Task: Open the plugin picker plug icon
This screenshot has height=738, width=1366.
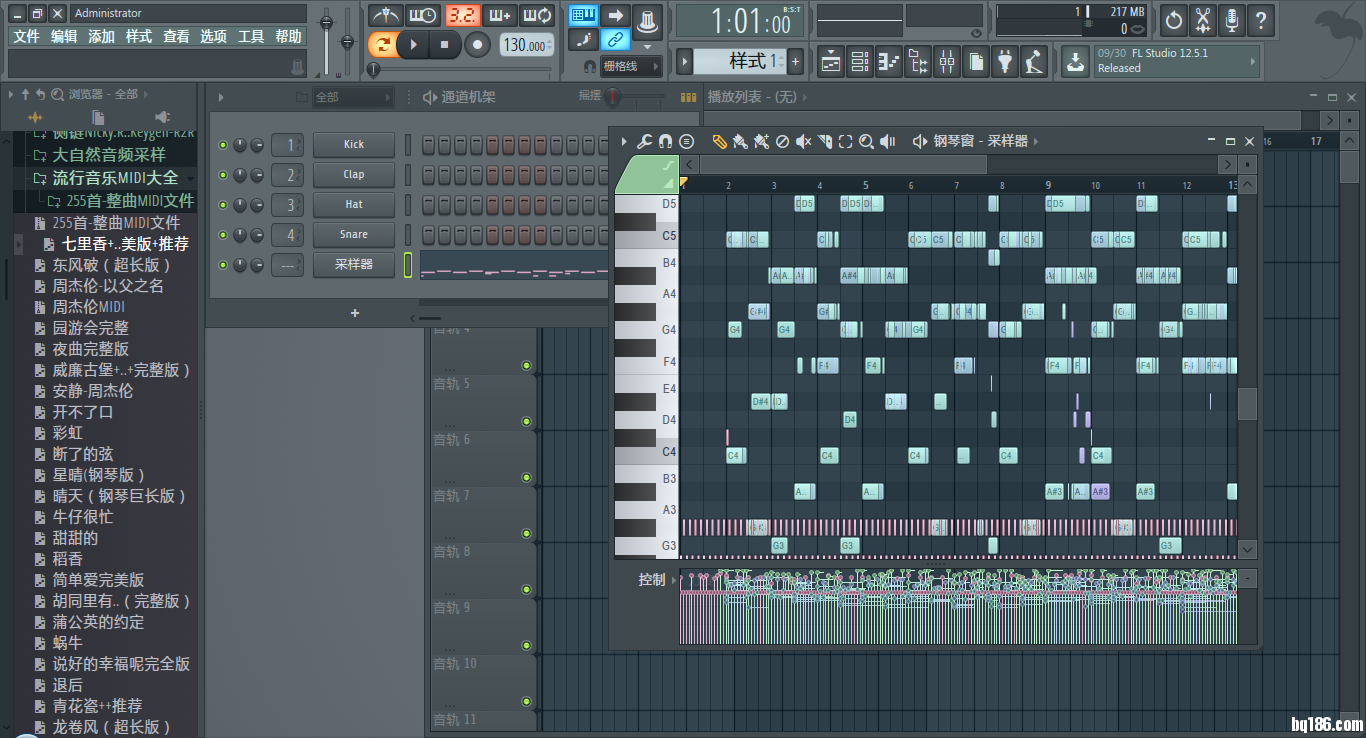Action: (x=1005, y=62)
